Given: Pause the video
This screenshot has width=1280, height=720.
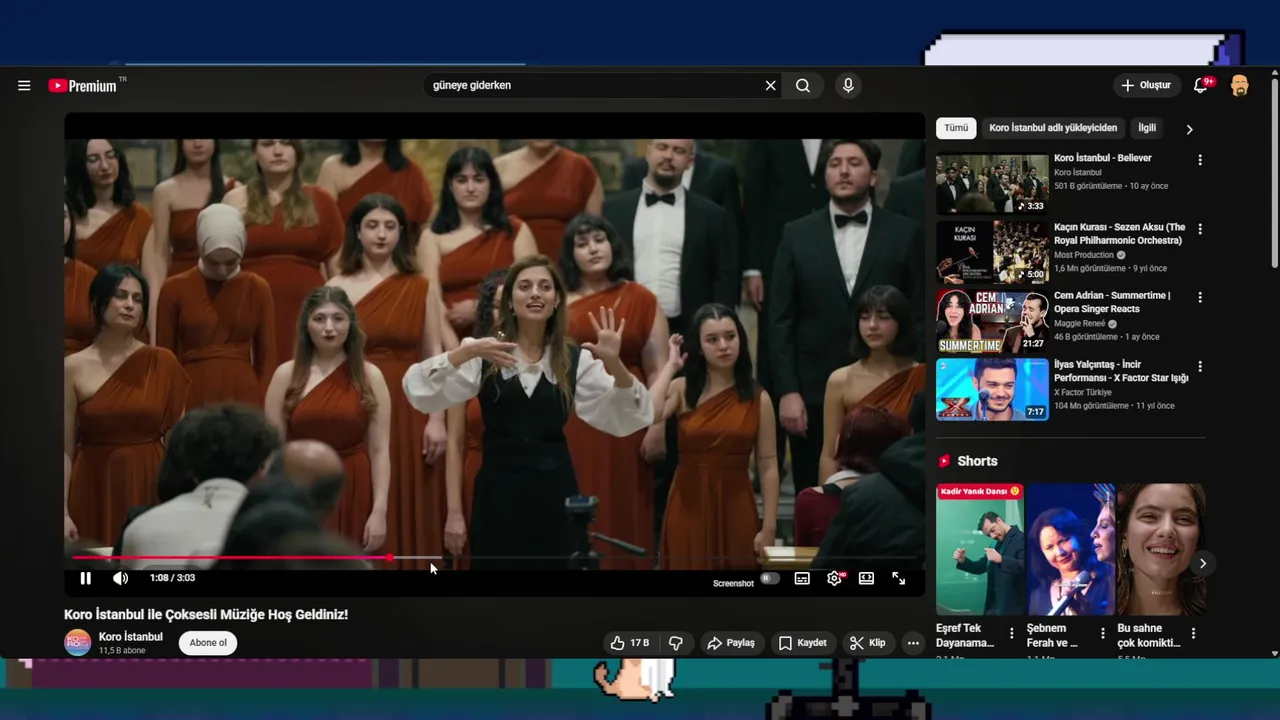Looking at the screenshot, I should 86,578.
